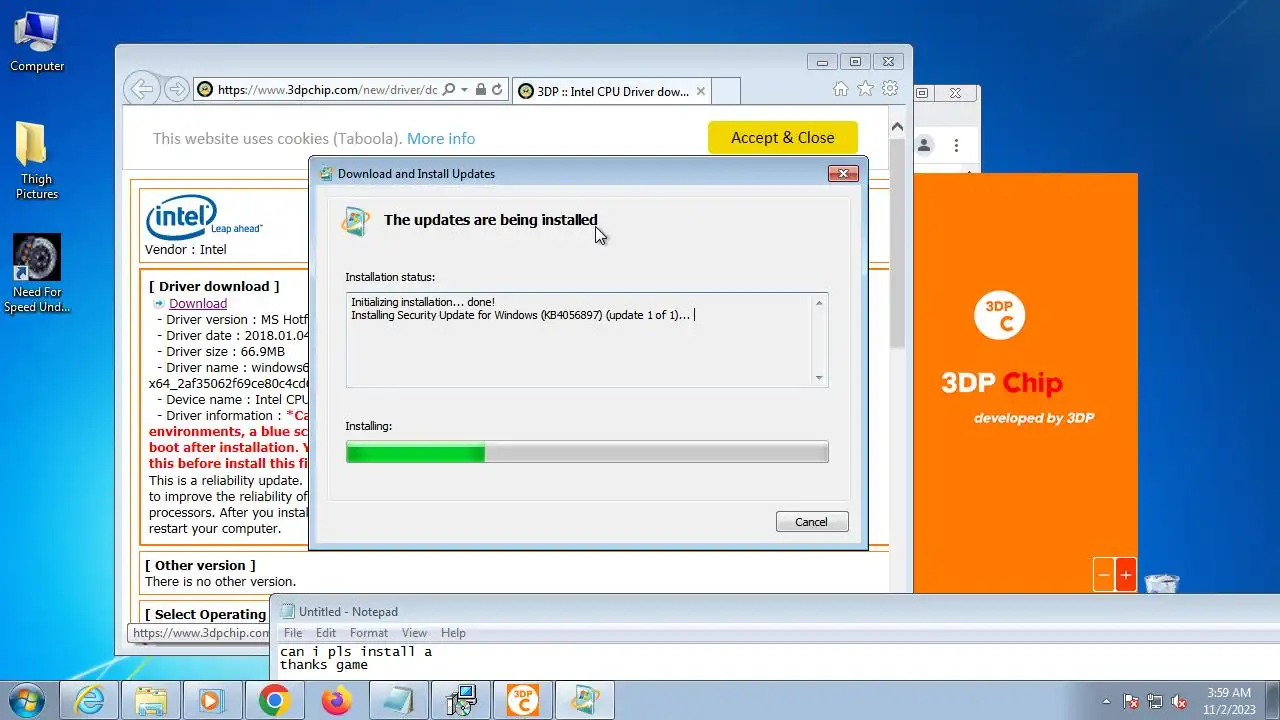Image resolution: width=1280 pixels, height=720 pixels.
Task: Click the refresh icon in IE address bar
Action: (497, 90)
